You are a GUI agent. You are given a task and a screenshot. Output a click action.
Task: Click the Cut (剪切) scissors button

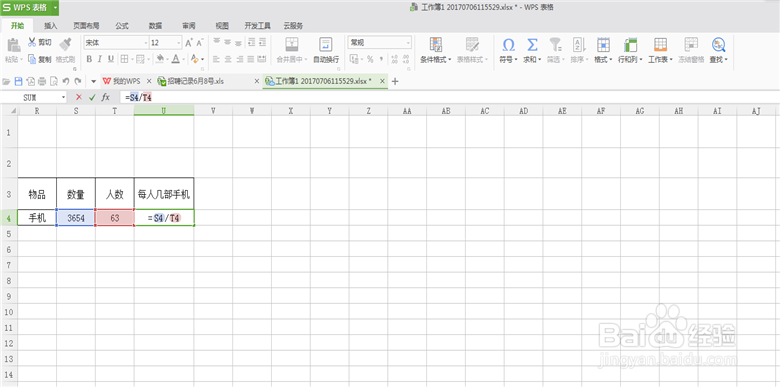tap(39, 43)
